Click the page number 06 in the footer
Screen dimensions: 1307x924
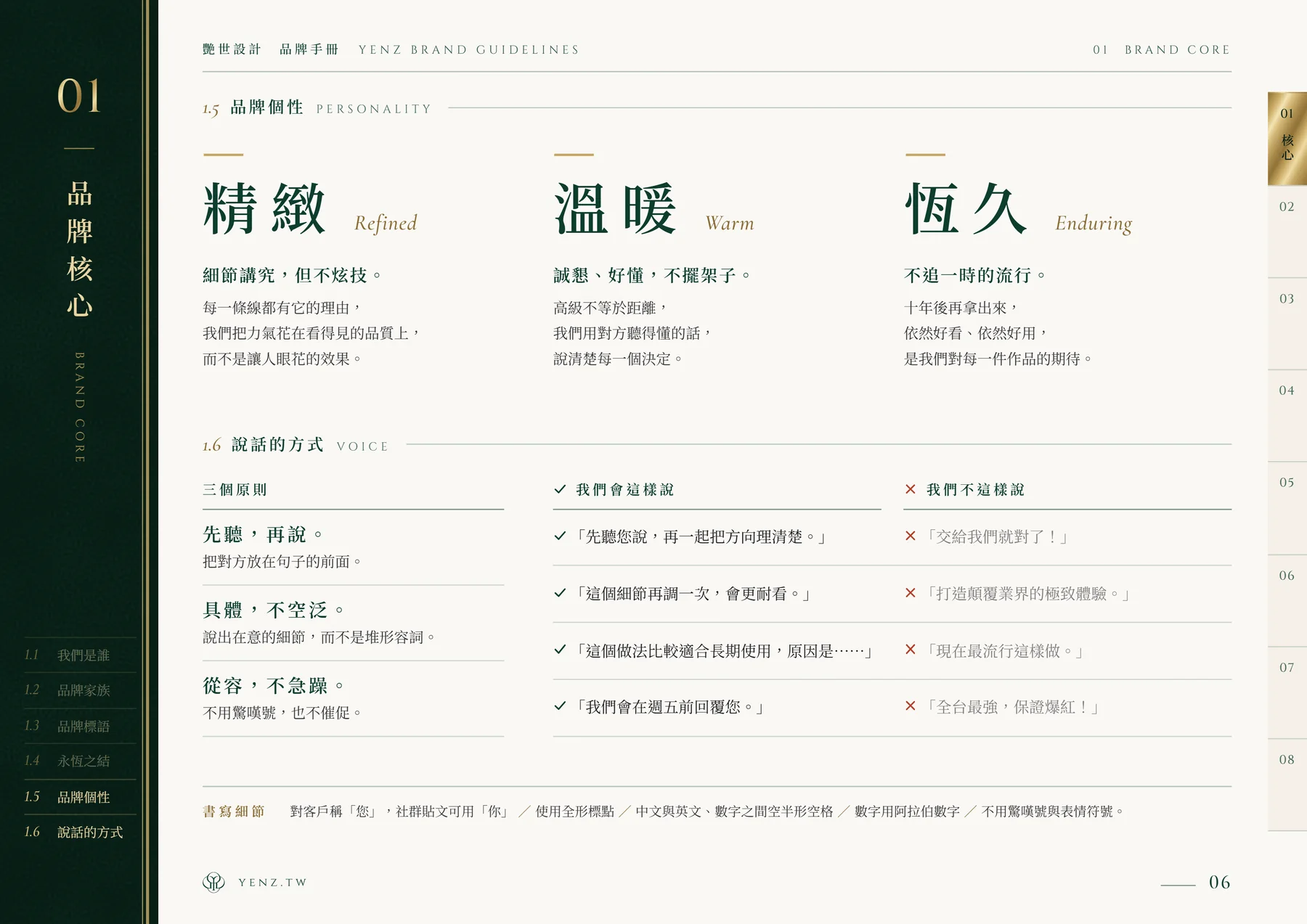tap(1219, 882)
